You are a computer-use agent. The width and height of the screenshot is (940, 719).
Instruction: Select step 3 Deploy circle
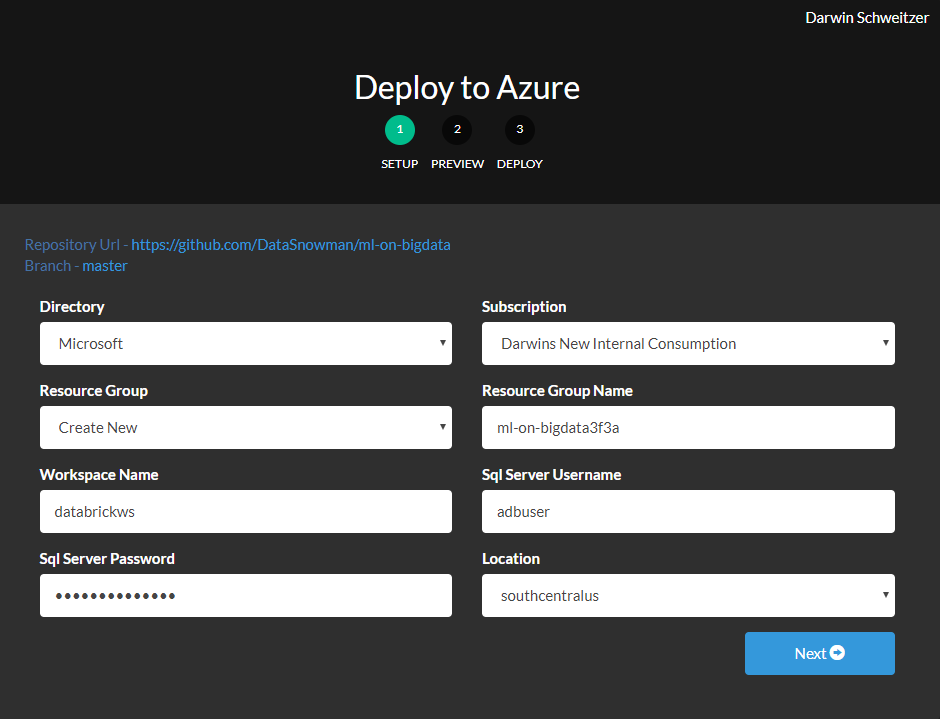coord(520,130)
